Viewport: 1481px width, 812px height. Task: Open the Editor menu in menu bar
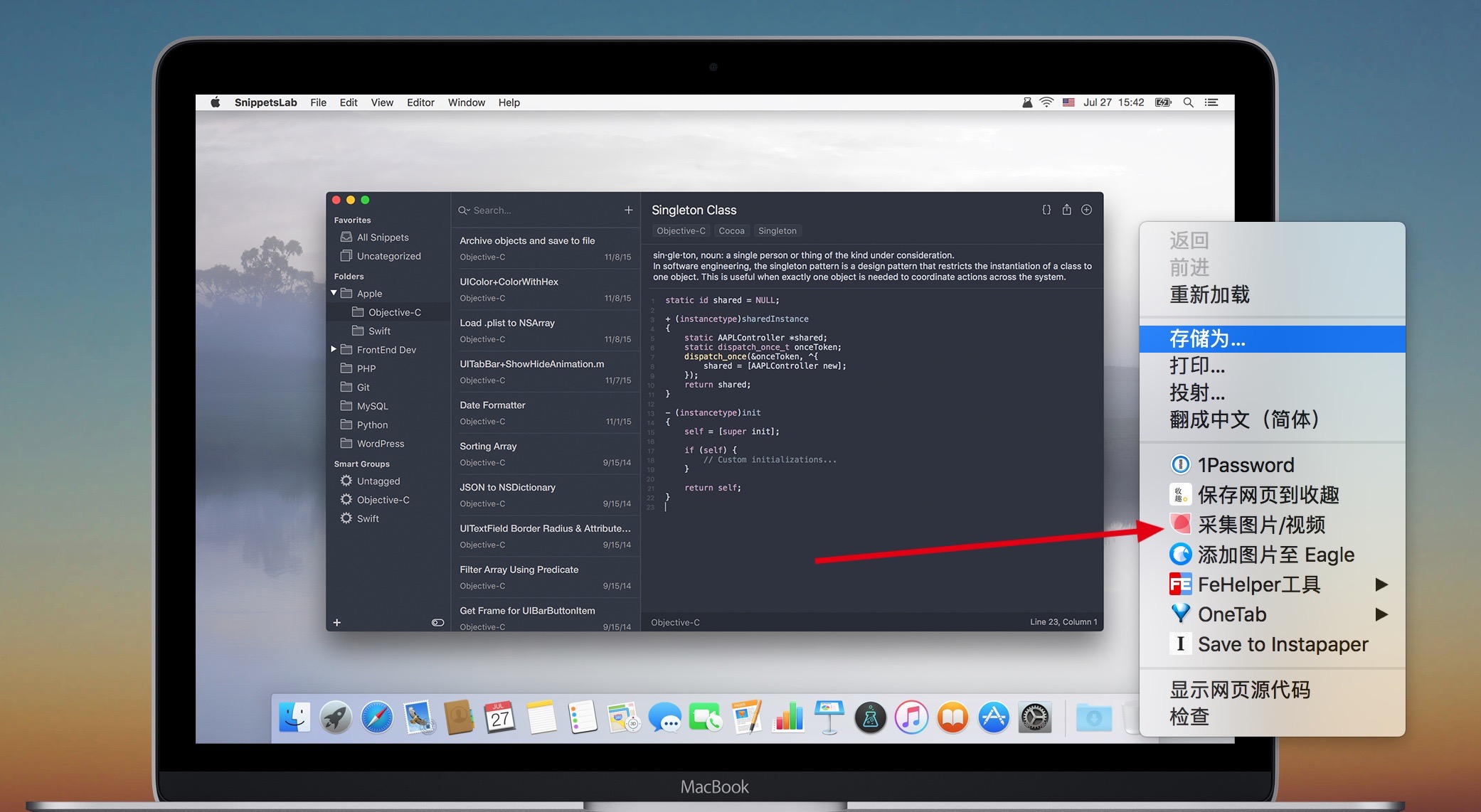pyautogui.click(x=420, y=102)
